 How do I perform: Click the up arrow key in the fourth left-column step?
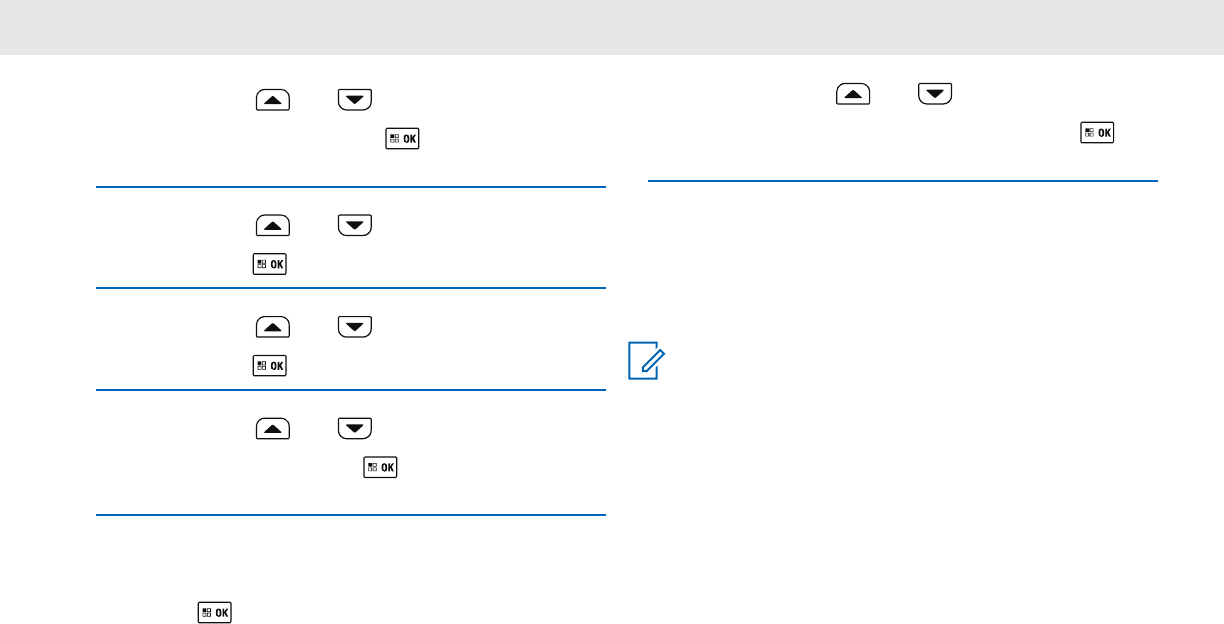tap(273, 429)
